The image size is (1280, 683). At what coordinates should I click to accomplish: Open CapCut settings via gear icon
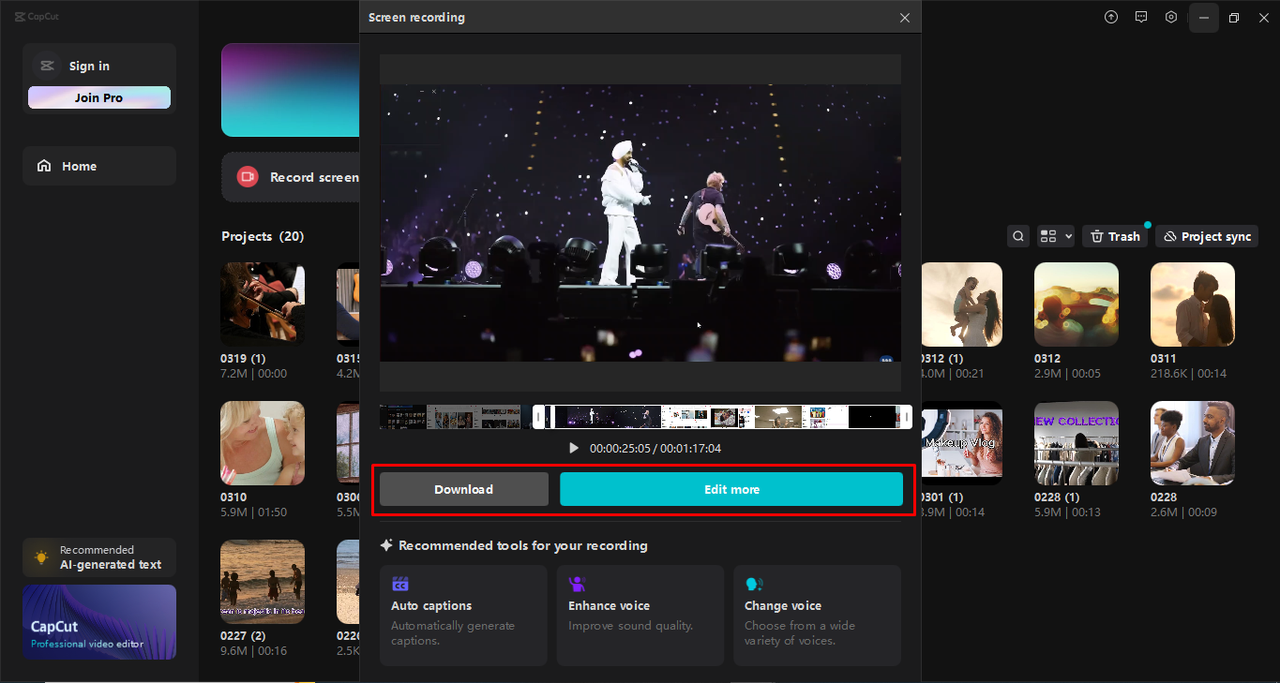coord(1171,17)
